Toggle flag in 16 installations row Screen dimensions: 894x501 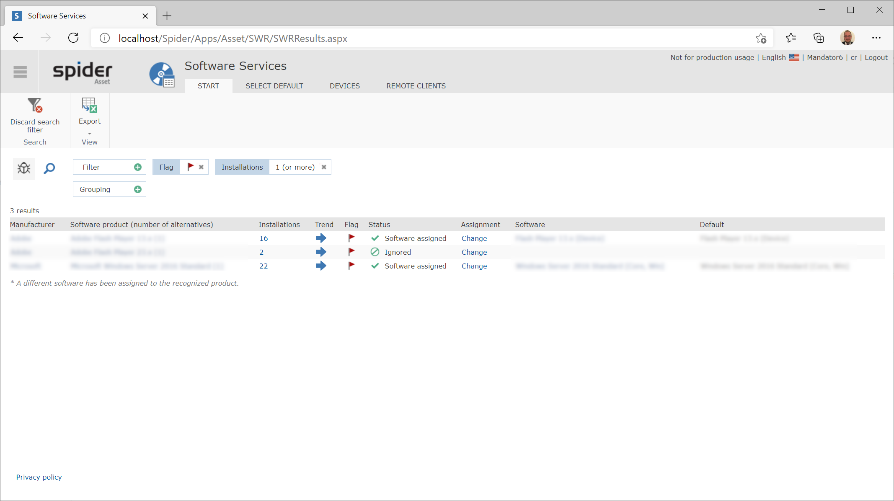pyautogui.click(x=351, y=238)
